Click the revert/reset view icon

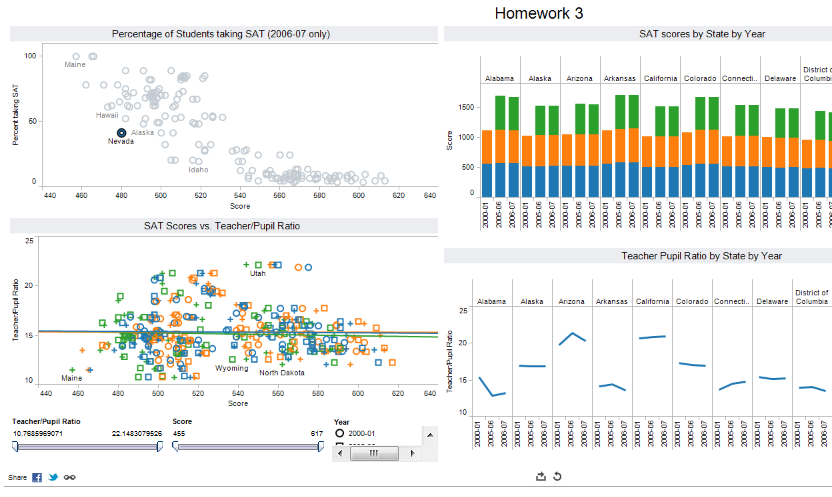pyautogui.click(x=557, y=477)
